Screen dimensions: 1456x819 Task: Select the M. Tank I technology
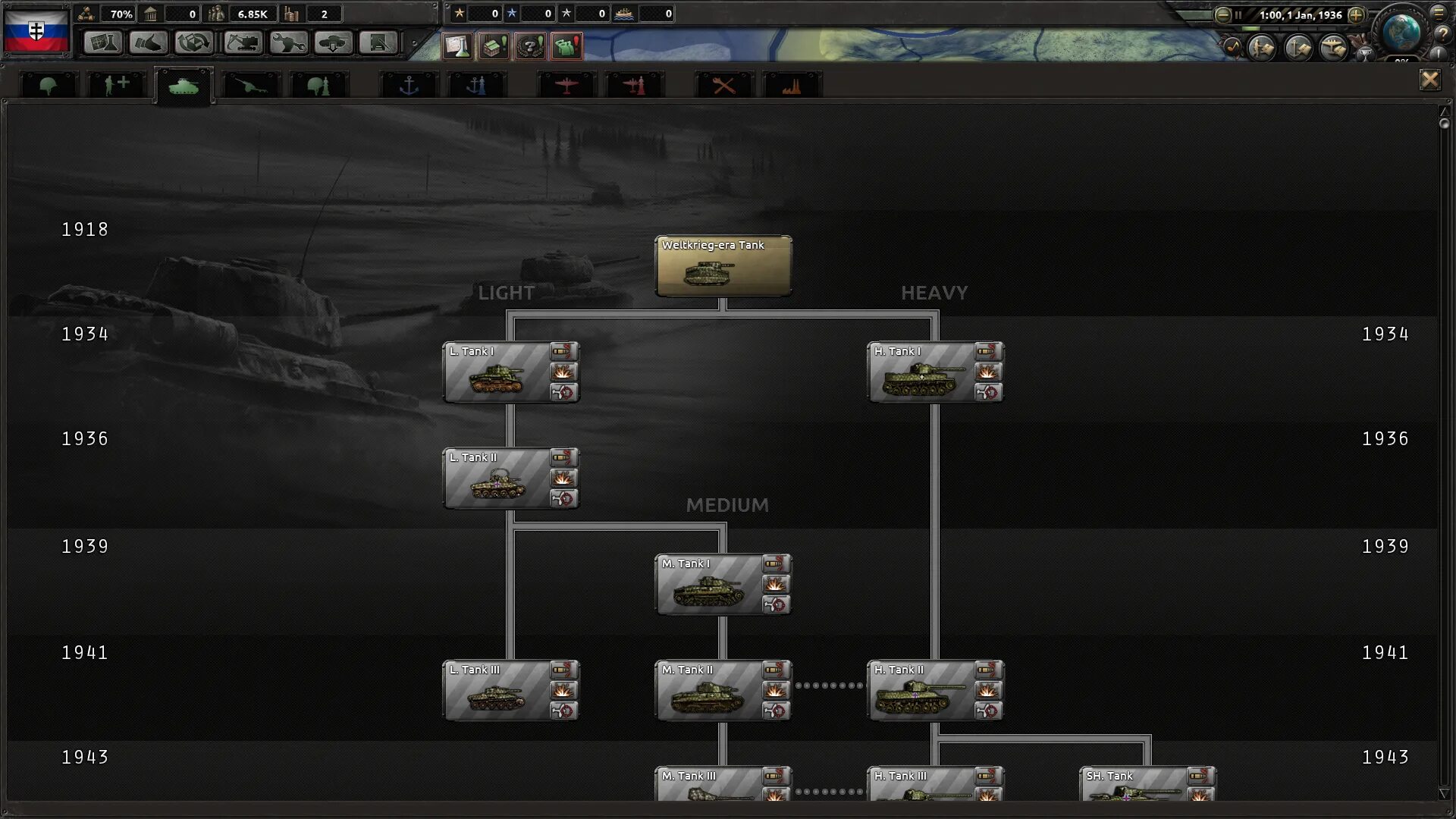(x=709, y=585)
